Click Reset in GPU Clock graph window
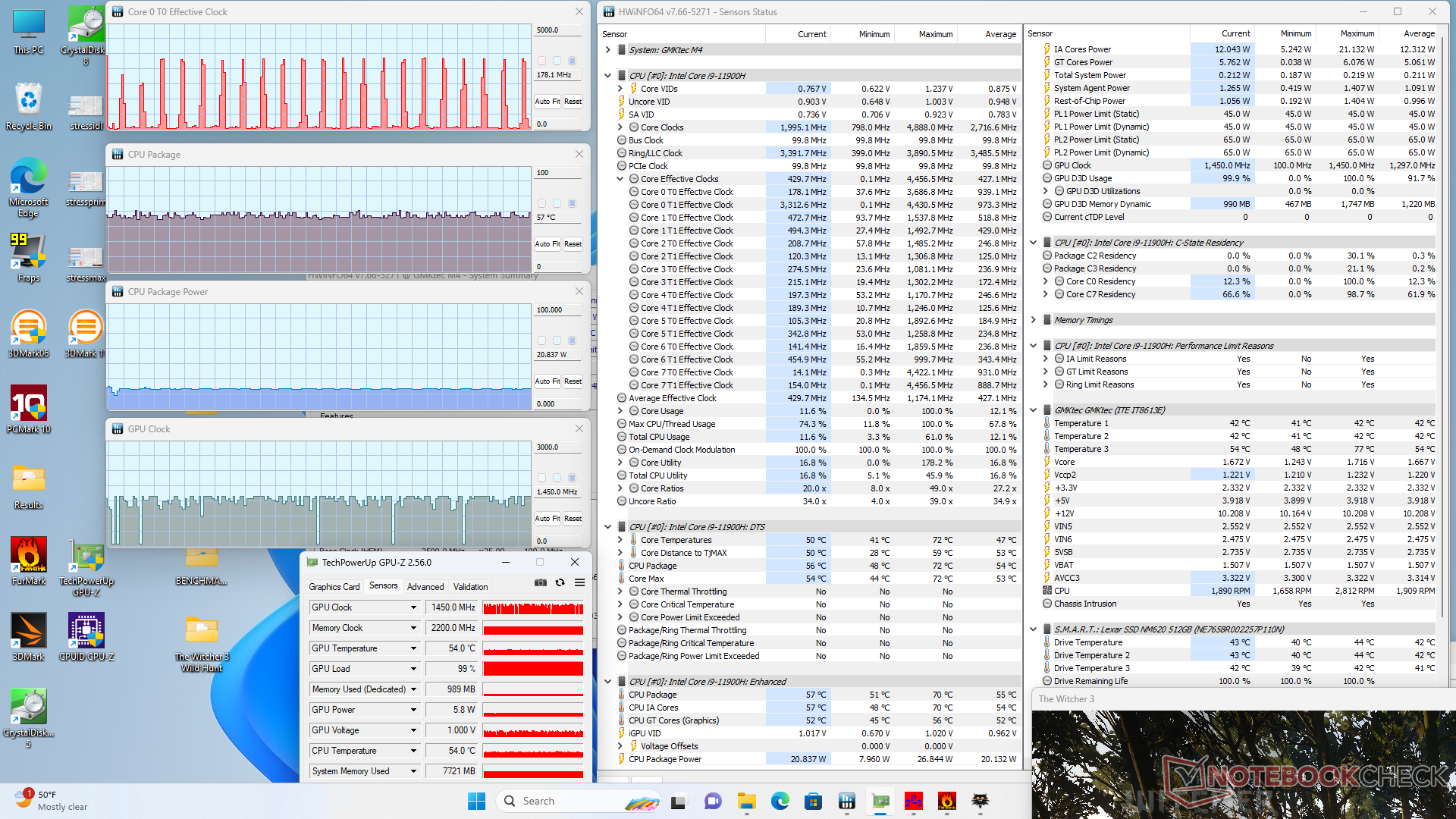The image size is (1456, 819). (573, 519)
